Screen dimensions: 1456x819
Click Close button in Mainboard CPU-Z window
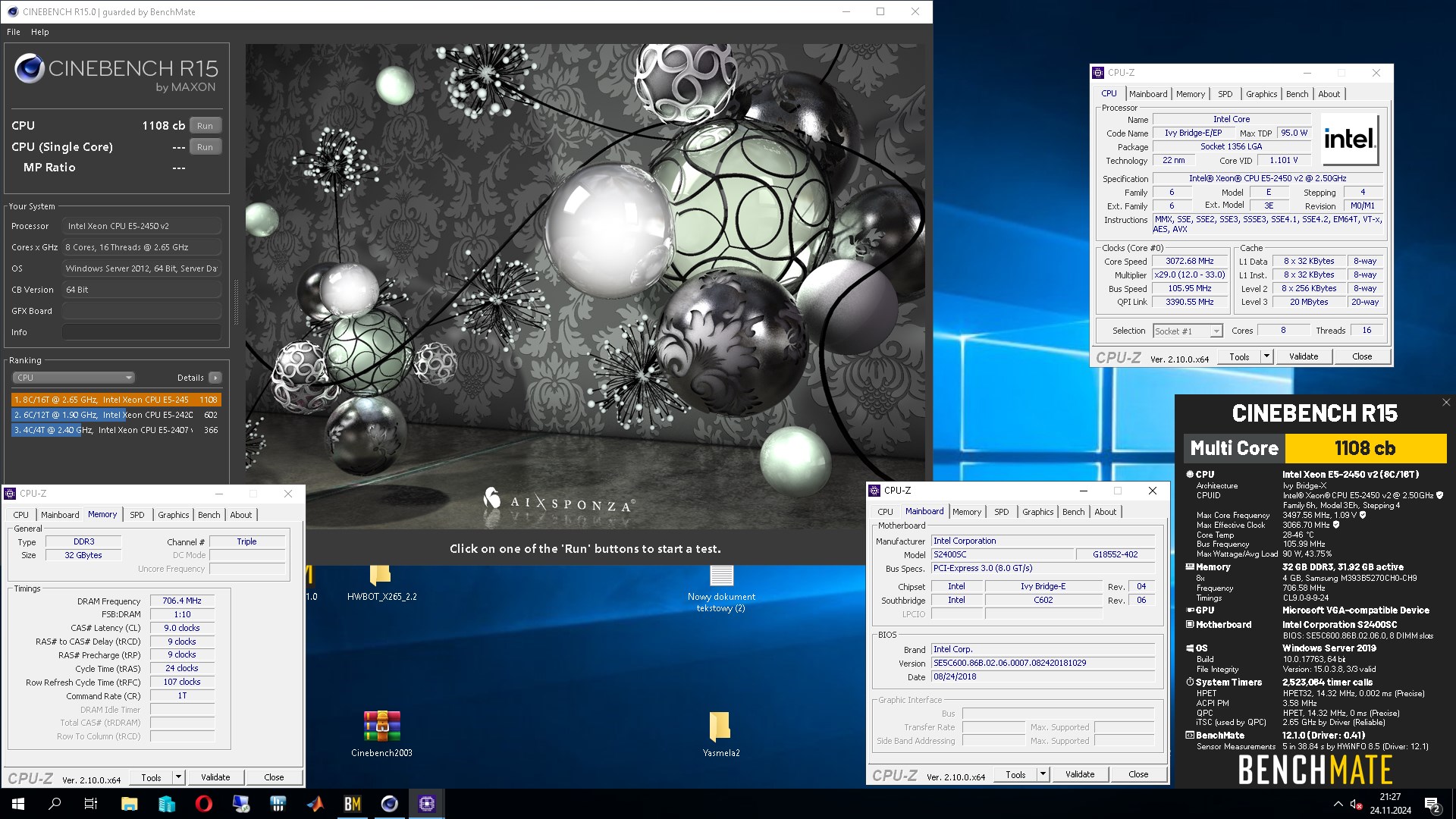tap(1138, 774)
